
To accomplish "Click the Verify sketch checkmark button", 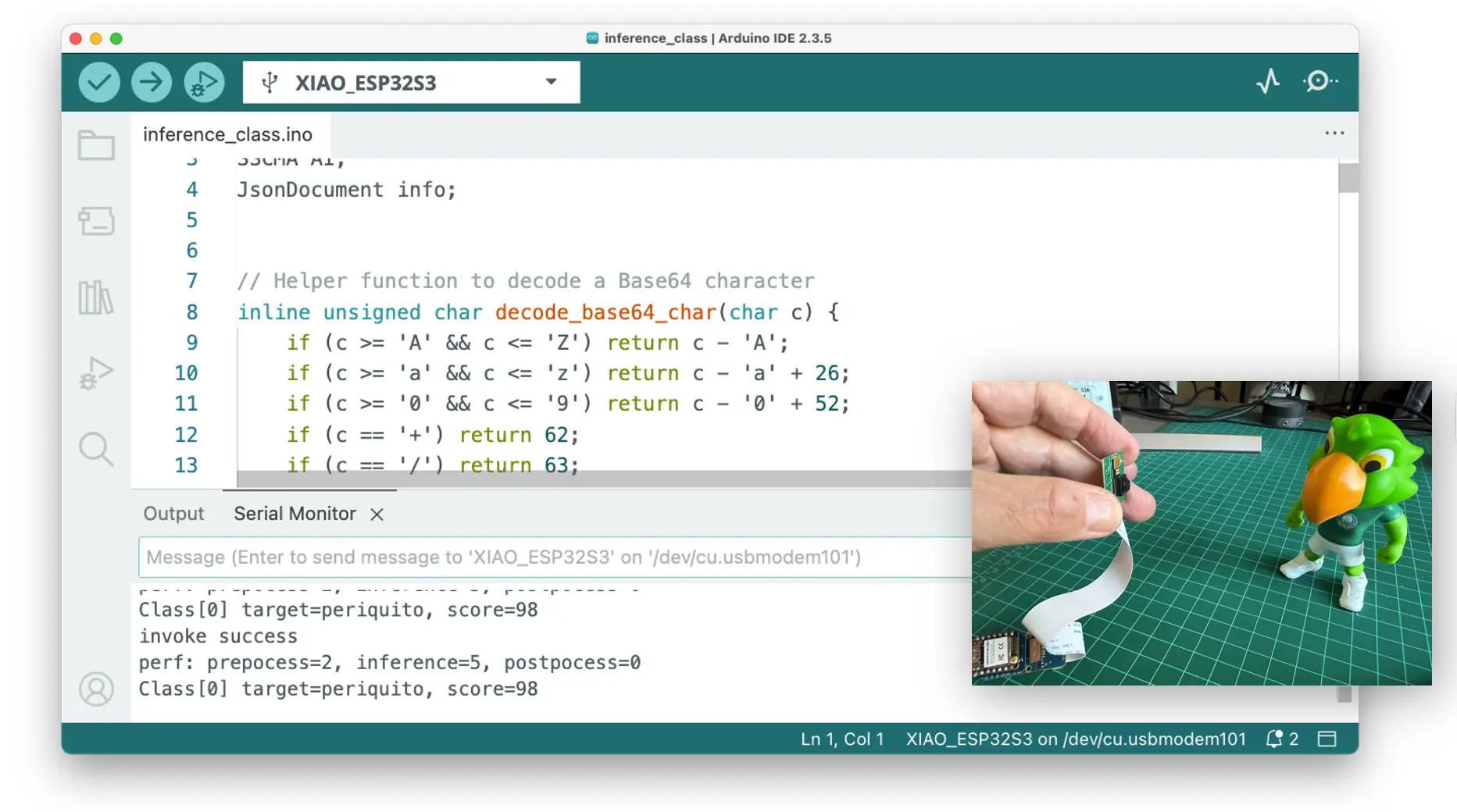I will point(99,82).
